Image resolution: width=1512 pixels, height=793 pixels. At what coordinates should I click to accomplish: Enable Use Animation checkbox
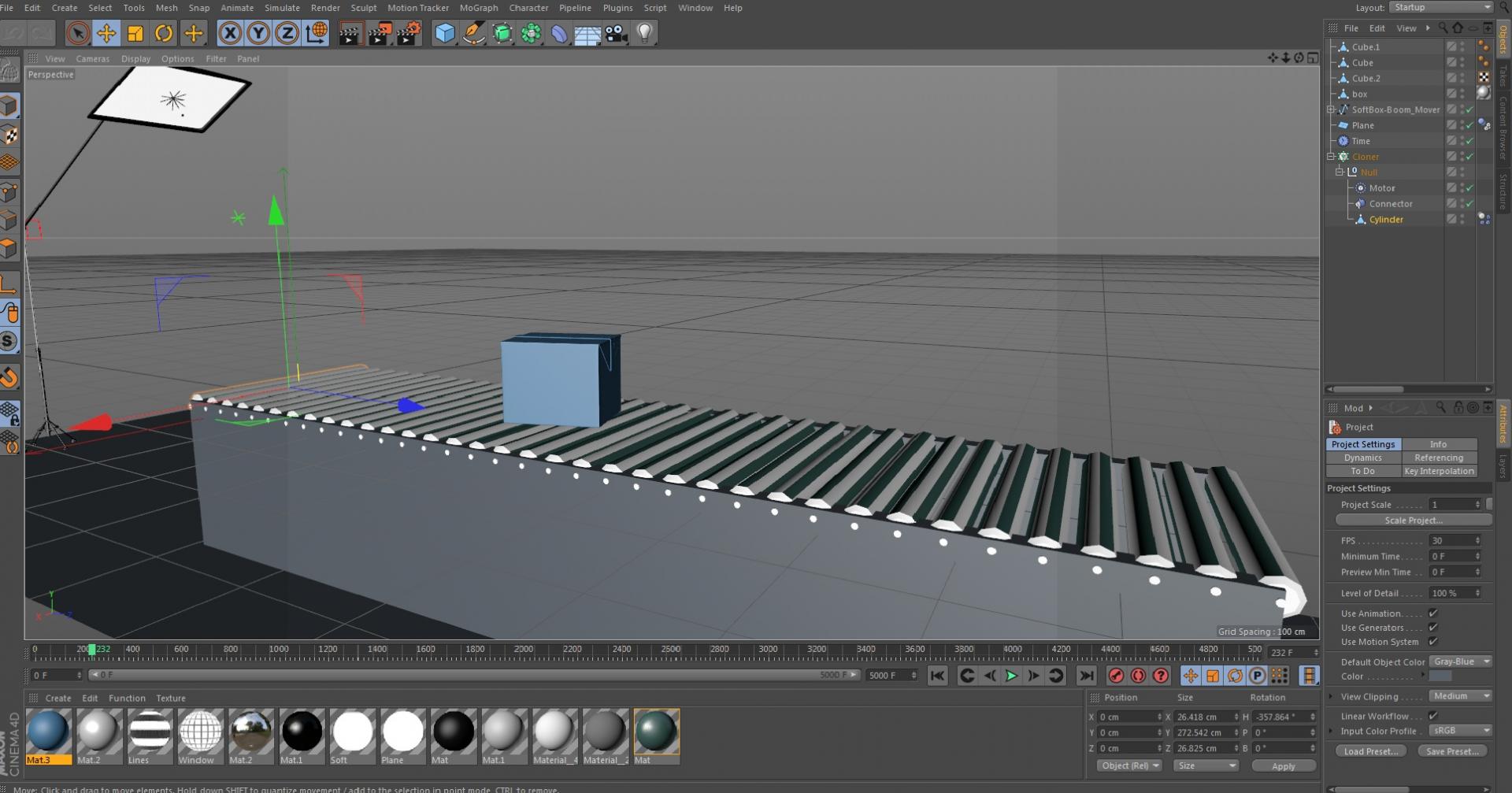tap(1433, 613)
